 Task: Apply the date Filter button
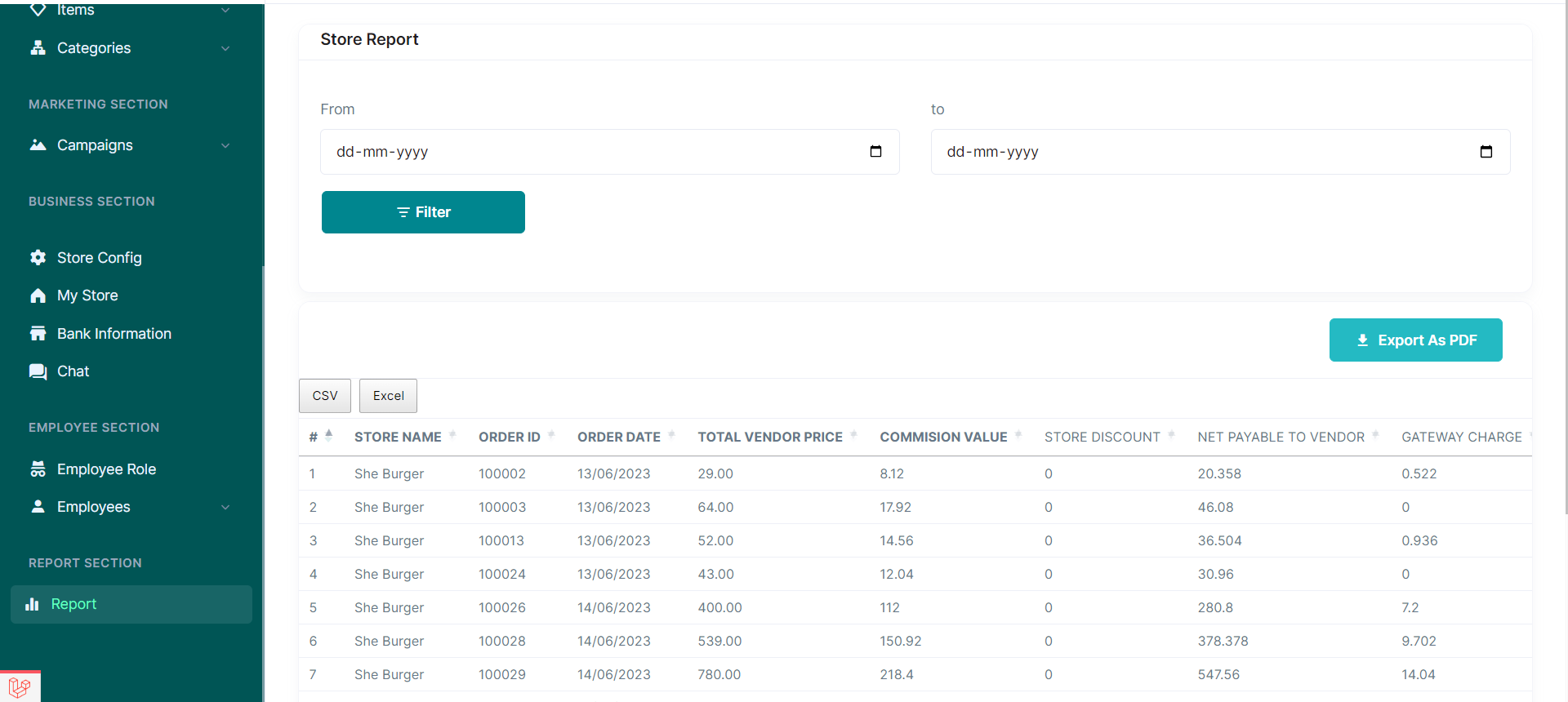point(423,212)
